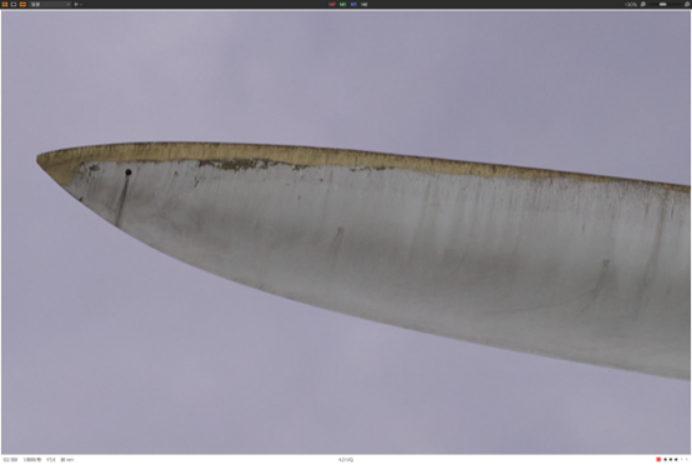Expand the small arrow next to plus icon
This screenshot has width=692, height=465.
(81, 4)
